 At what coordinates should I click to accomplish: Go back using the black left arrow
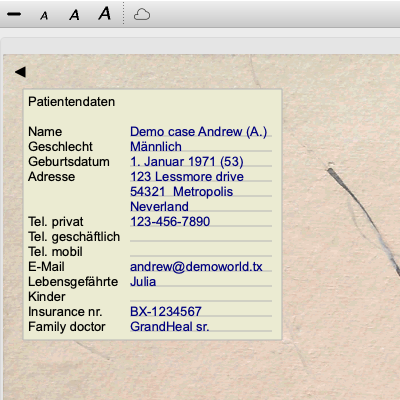pyautogui.click(x=20, y=72)
